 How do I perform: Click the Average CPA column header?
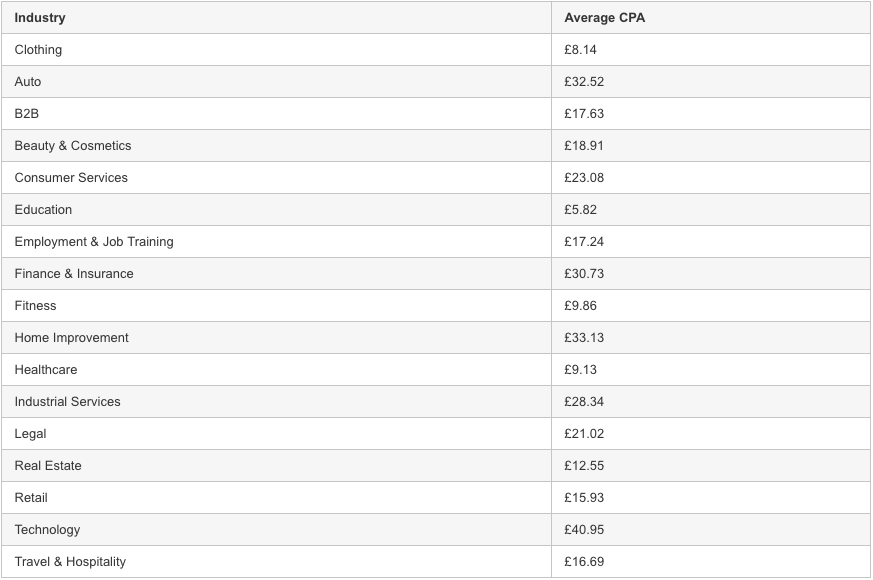click(604, 18)
